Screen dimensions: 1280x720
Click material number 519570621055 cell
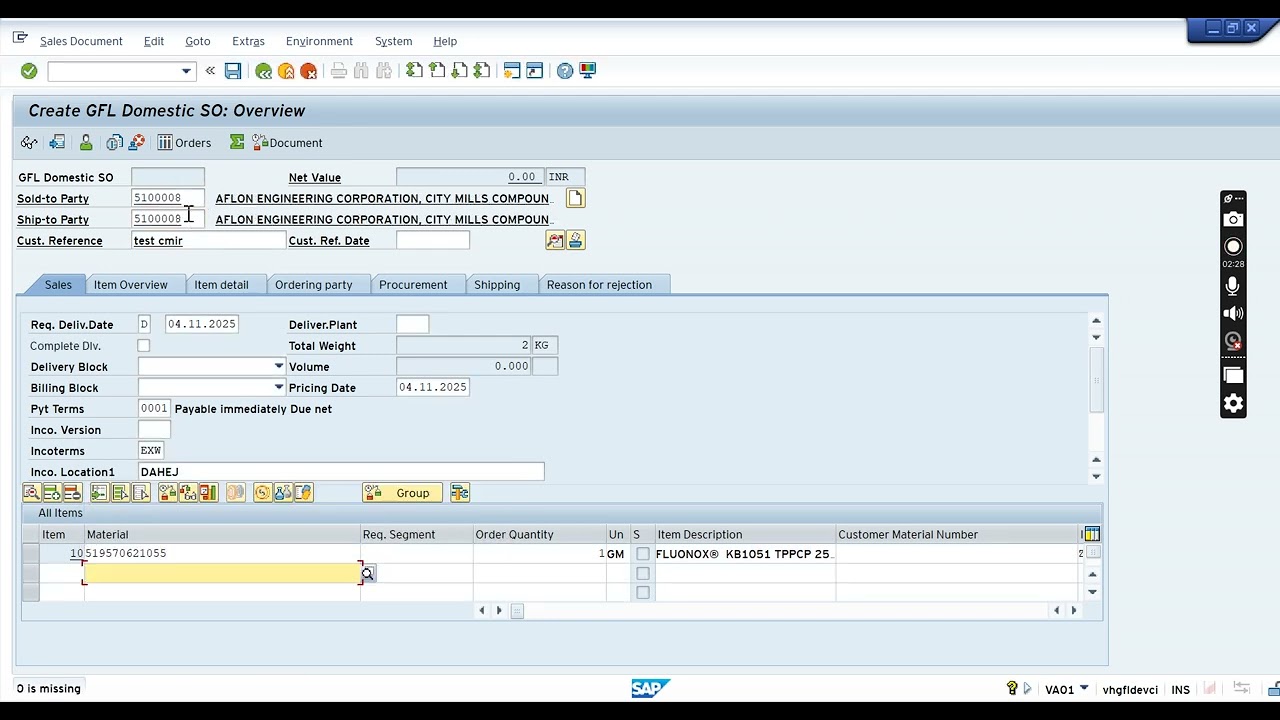[222, 554]
